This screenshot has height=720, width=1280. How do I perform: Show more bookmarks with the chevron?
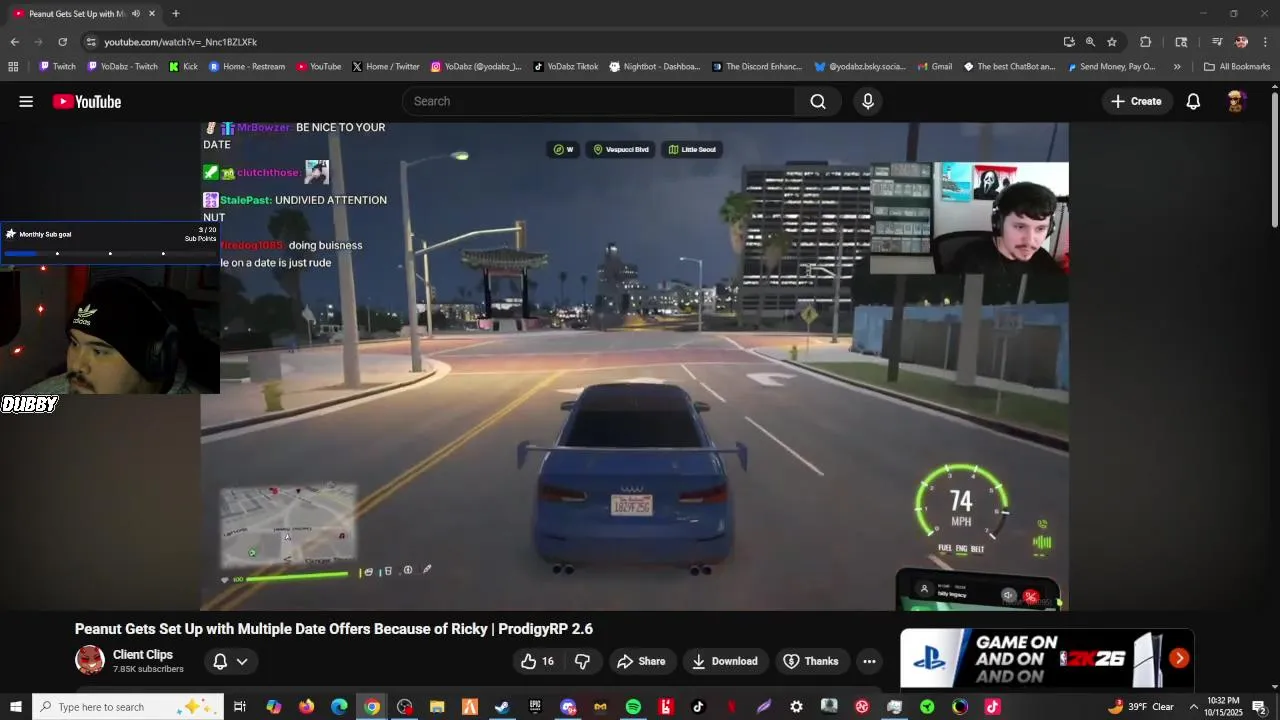(1177, 67)
